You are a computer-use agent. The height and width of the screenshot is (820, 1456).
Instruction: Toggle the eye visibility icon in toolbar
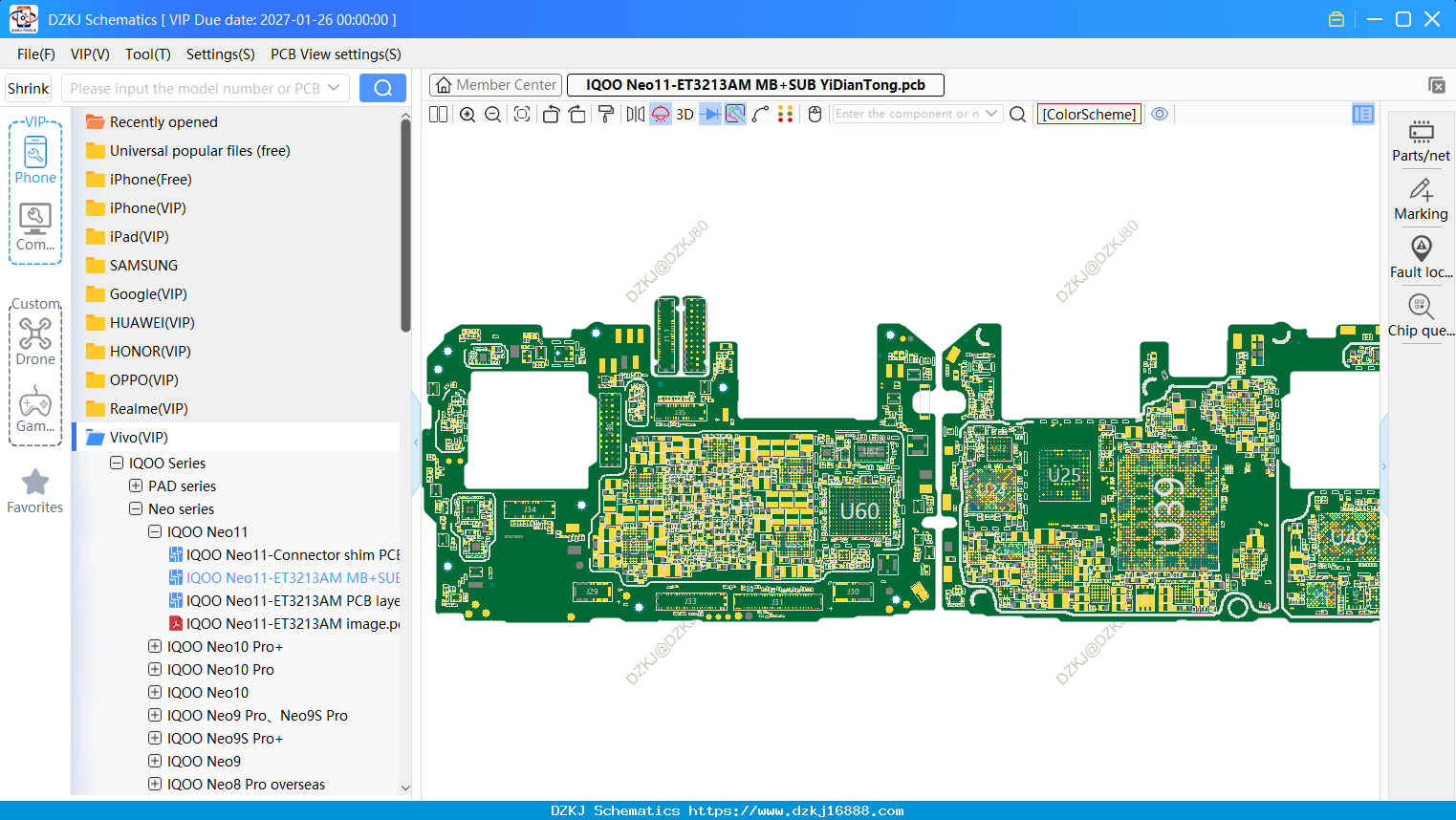click(1160, 114)
